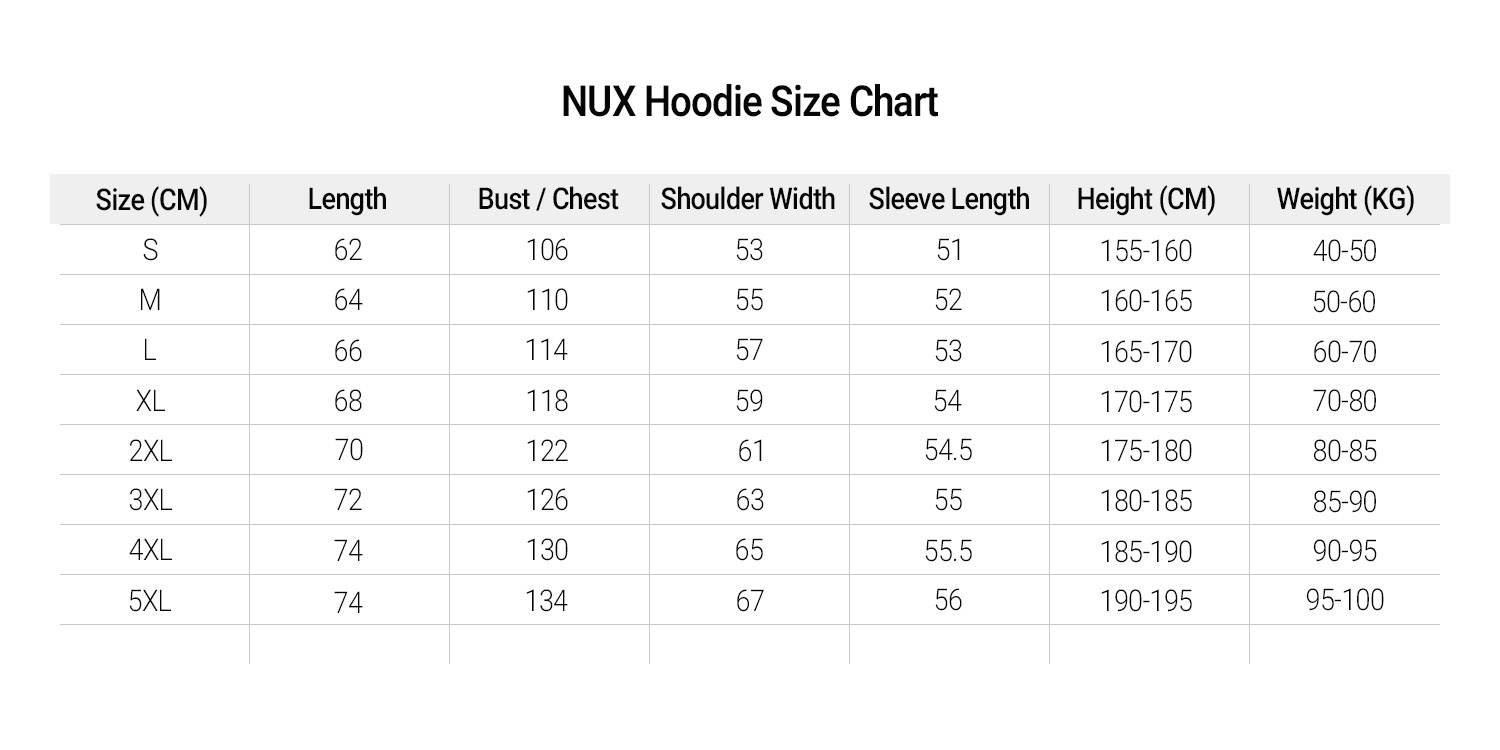Click the bust value 106 for size S
This screenshot has height=750, width=1500.
[x=547, y=250]
